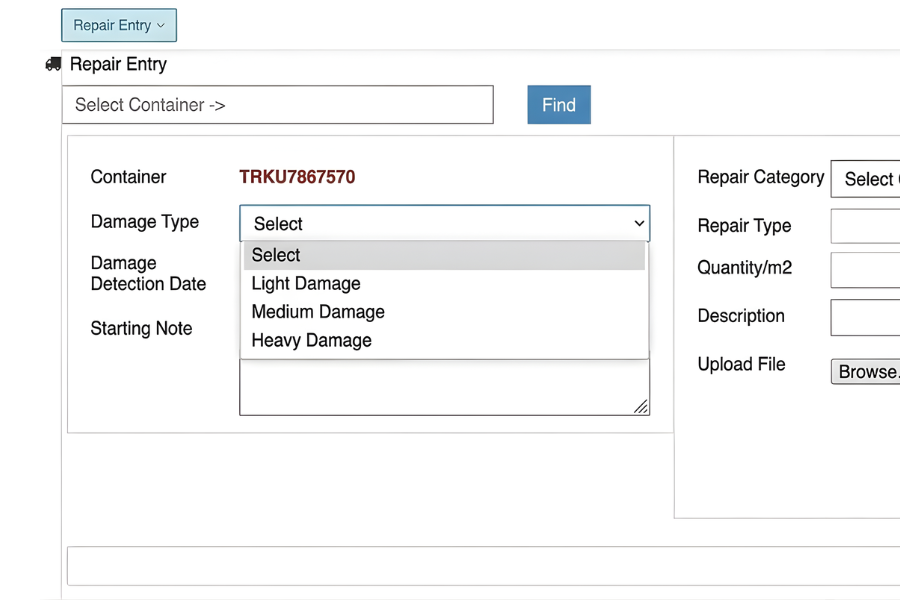Click the Description input box
Viewport: 900px width, 600px height.
[866, 318]
